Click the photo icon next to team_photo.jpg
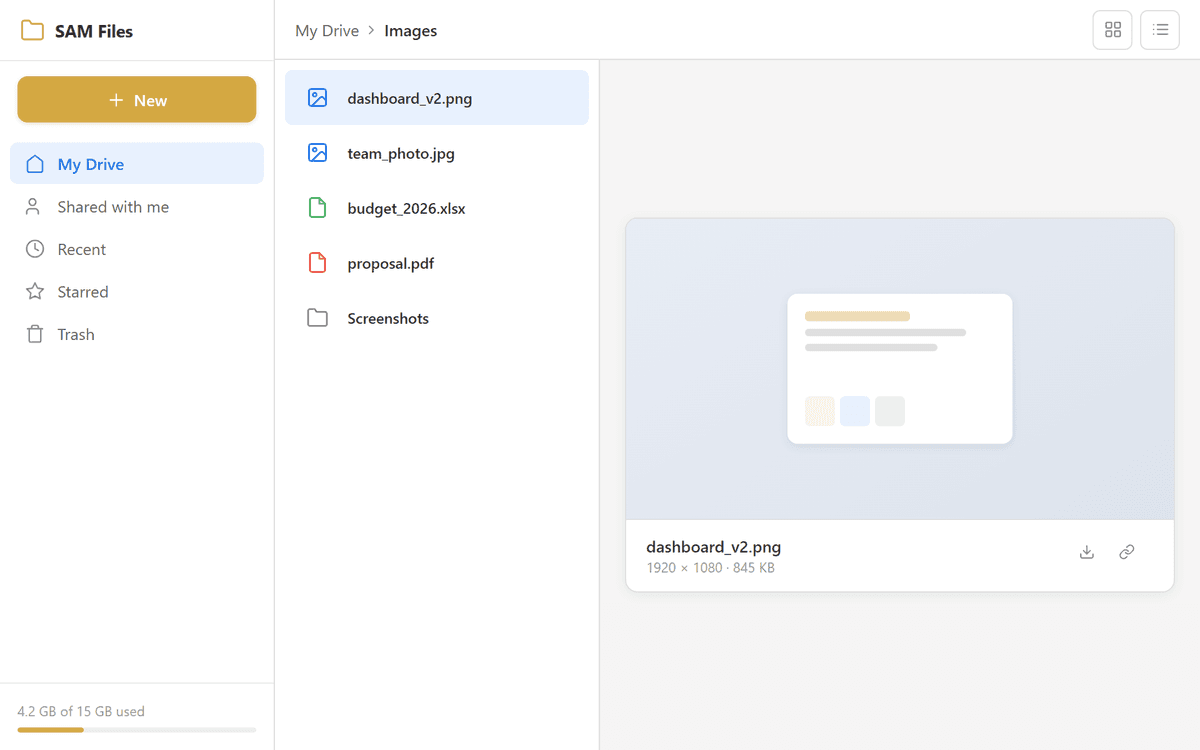Screen dimensions: 1200x750 point(317,152)
